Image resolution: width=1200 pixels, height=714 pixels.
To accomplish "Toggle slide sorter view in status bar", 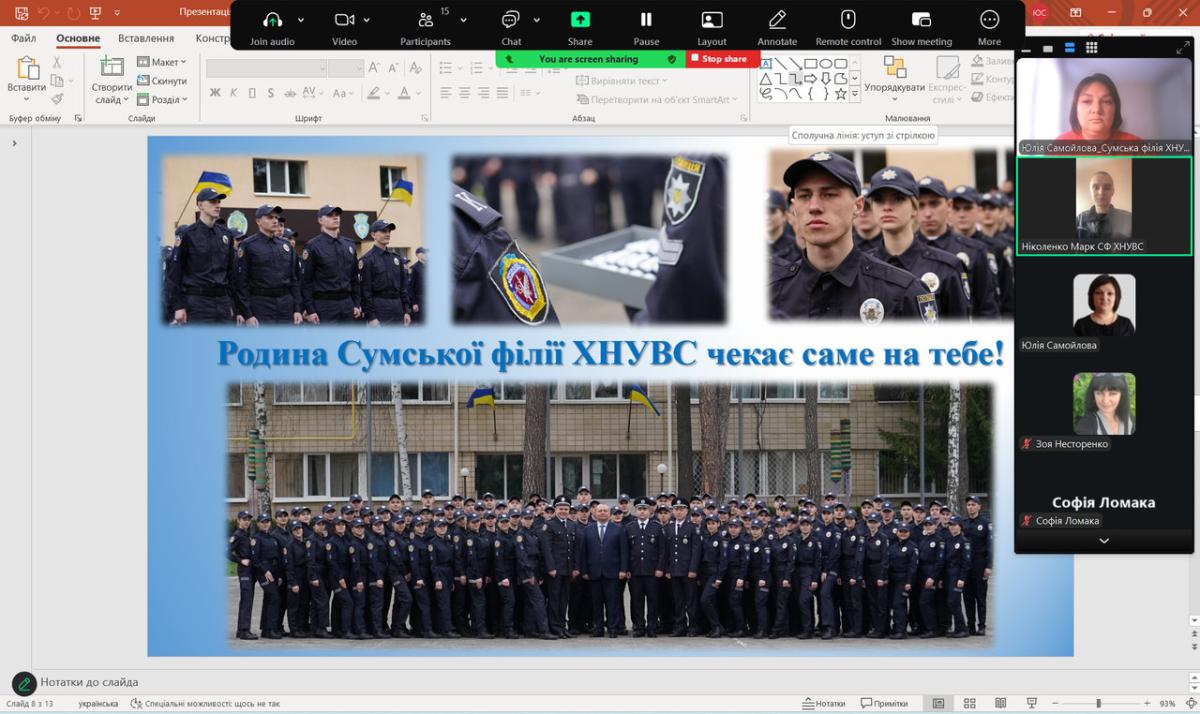I will (969, 703).
